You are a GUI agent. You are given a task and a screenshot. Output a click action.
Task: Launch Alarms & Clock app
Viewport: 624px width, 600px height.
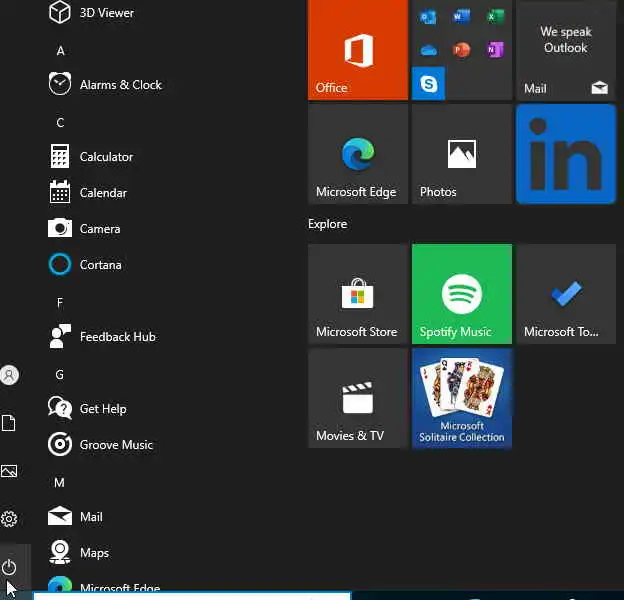[105, 85]
